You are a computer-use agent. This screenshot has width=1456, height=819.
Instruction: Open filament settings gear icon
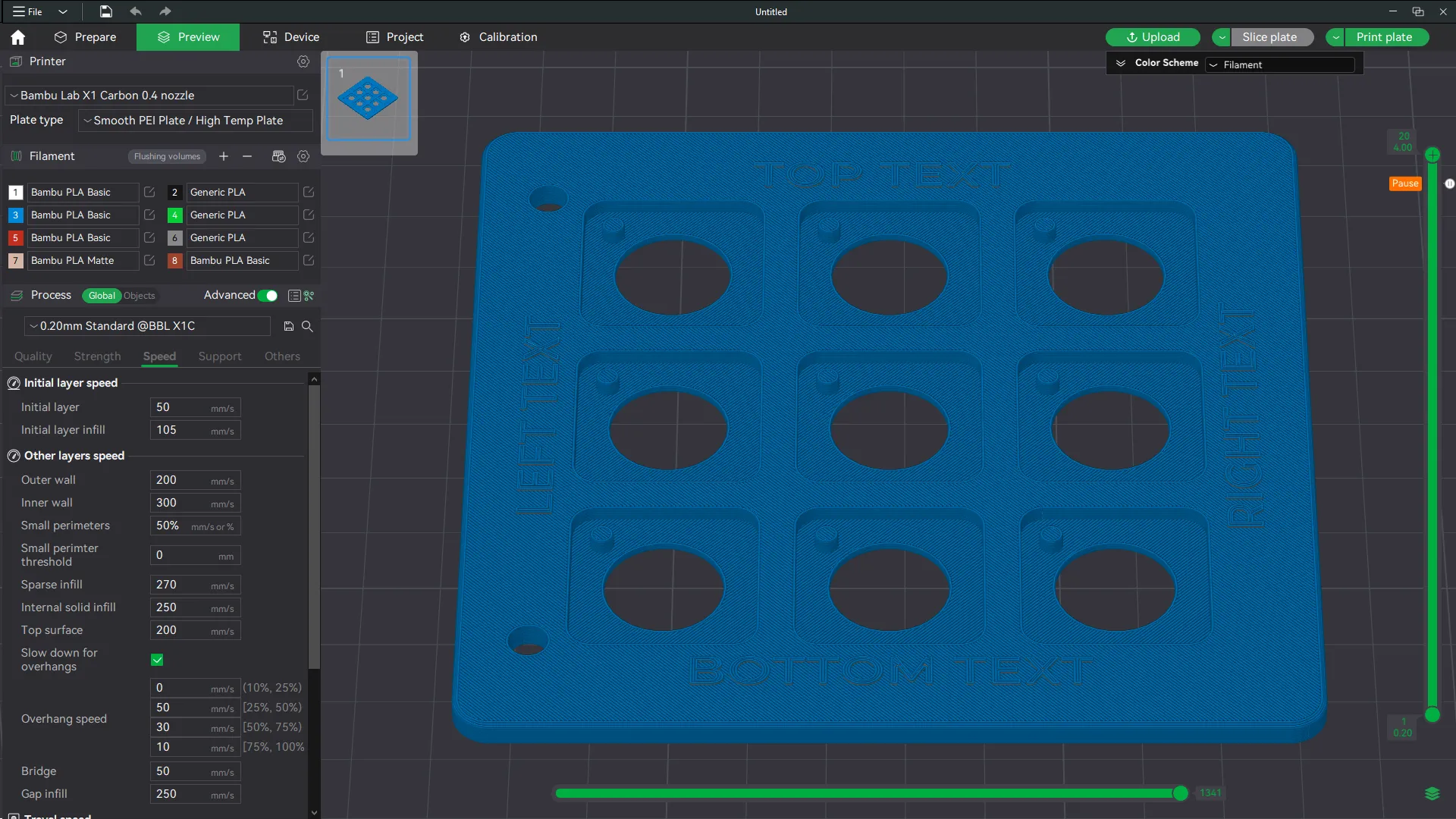pos(303,156)
